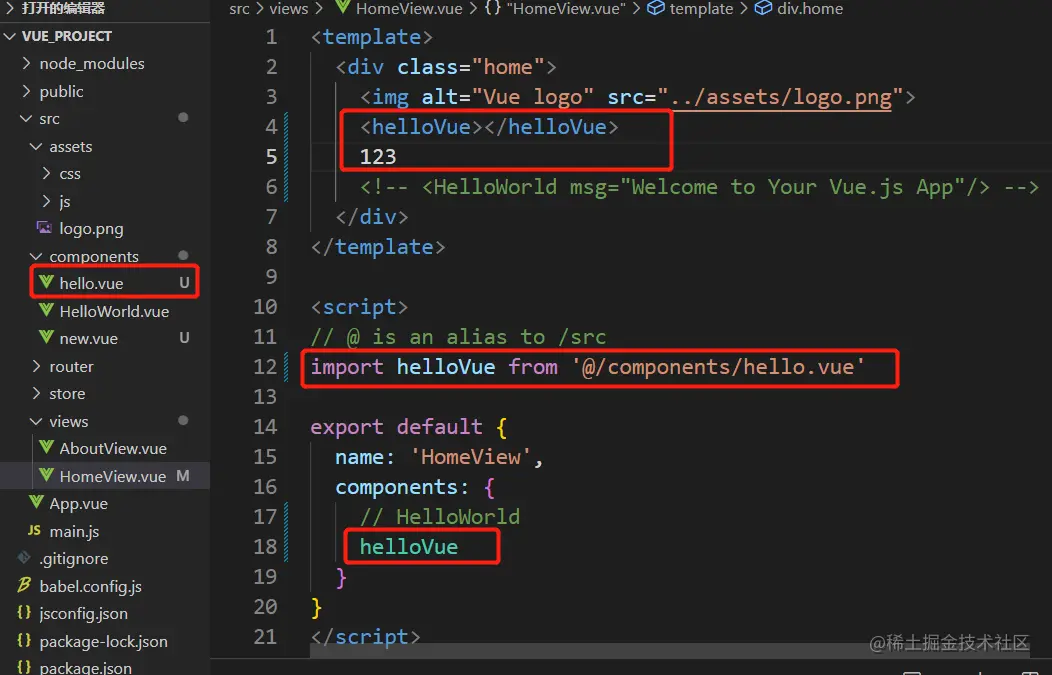Click the braces icon in the breadcrumb
This screenshot has width=1052, height=675.
493,8
